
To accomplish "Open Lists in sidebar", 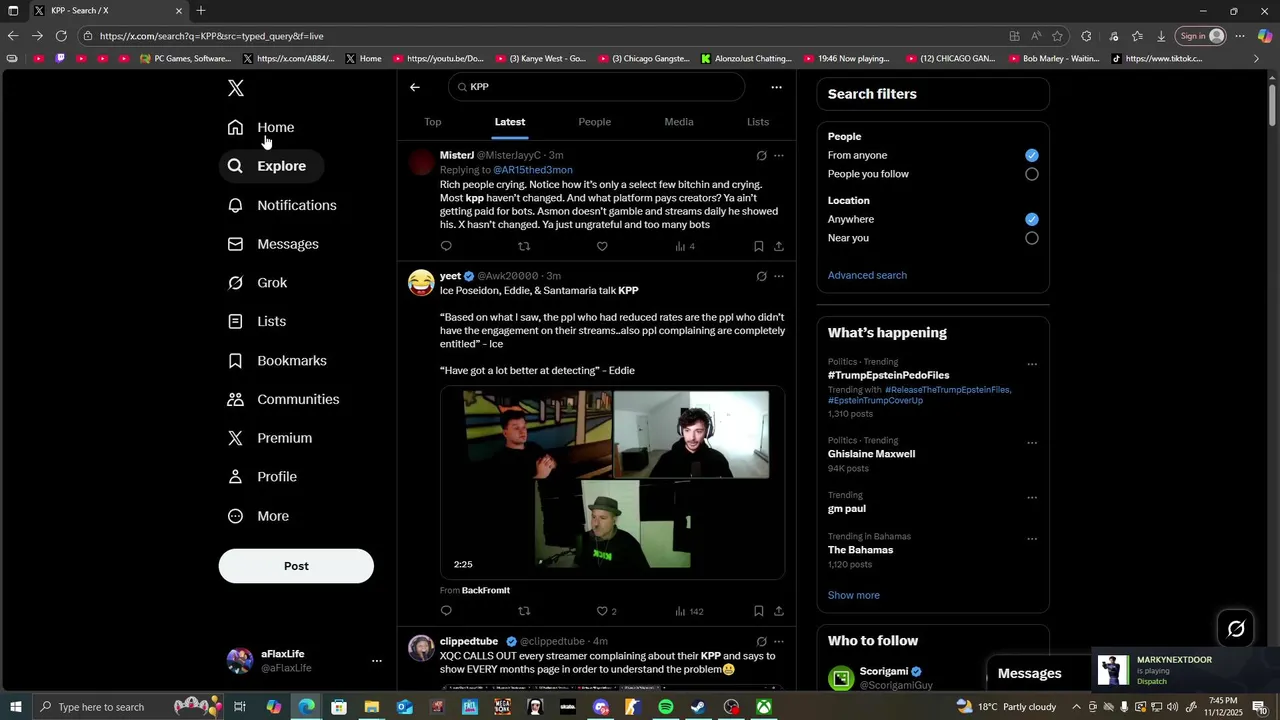I will [x=257, y=321].
